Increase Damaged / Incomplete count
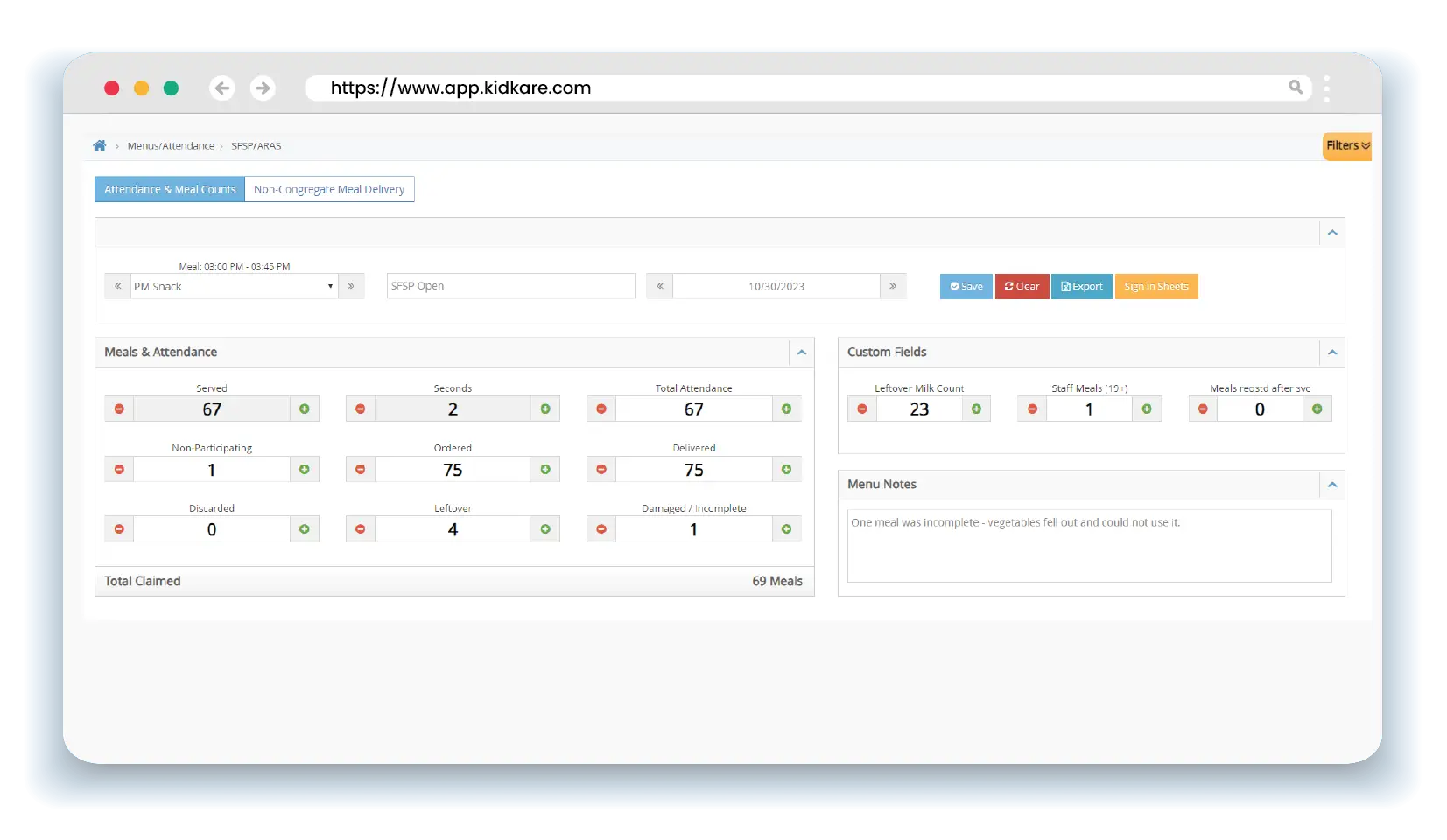This screenshot has height=840, width=1447. click(787, 528)
